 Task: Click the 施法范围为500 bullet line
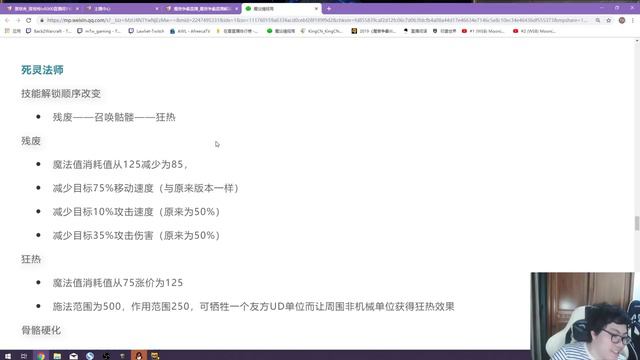253,307
